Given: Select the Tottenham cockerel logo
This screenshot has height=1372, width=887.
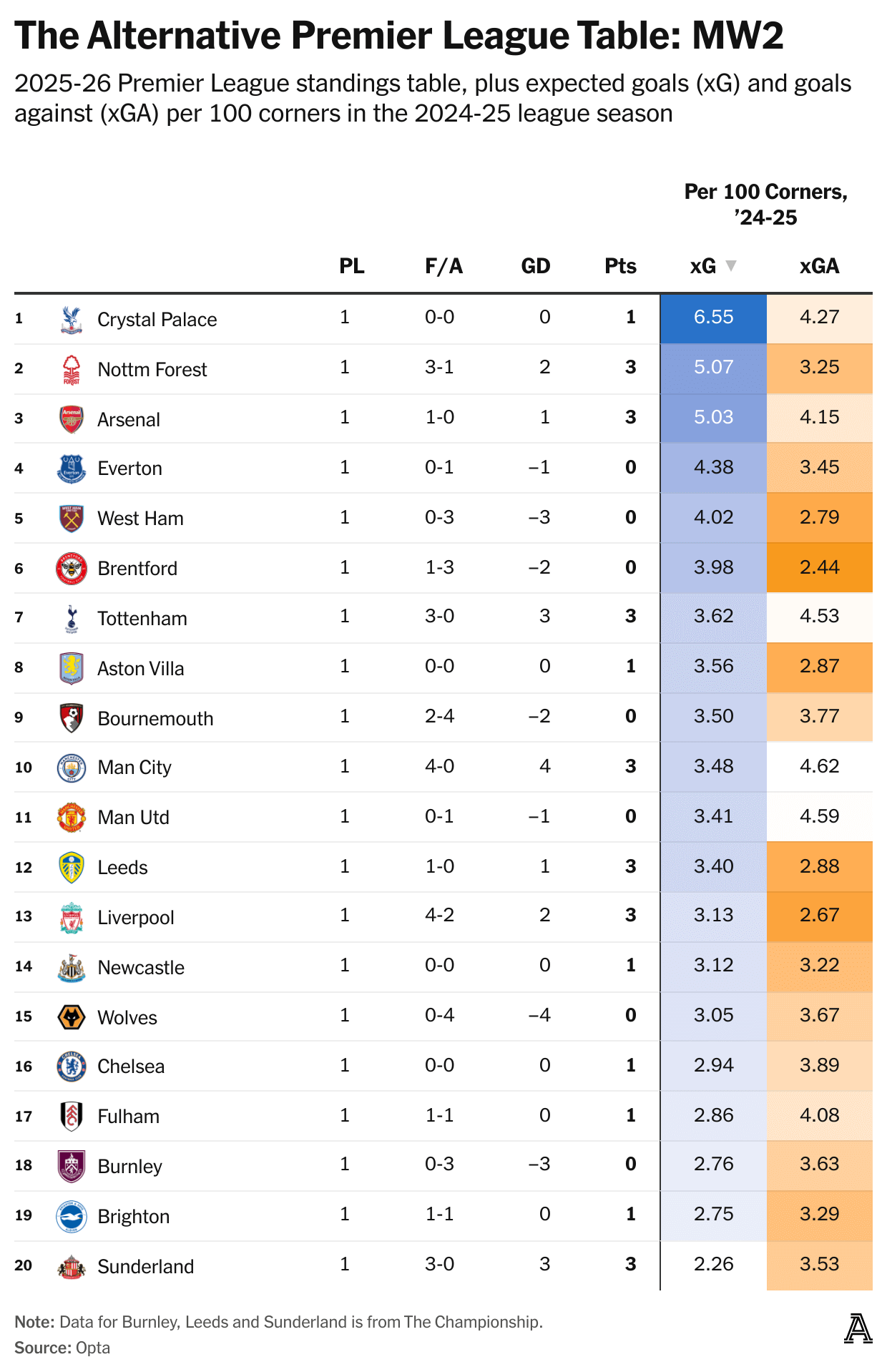Looking at the screenshot, I should [x=71, y=618].
